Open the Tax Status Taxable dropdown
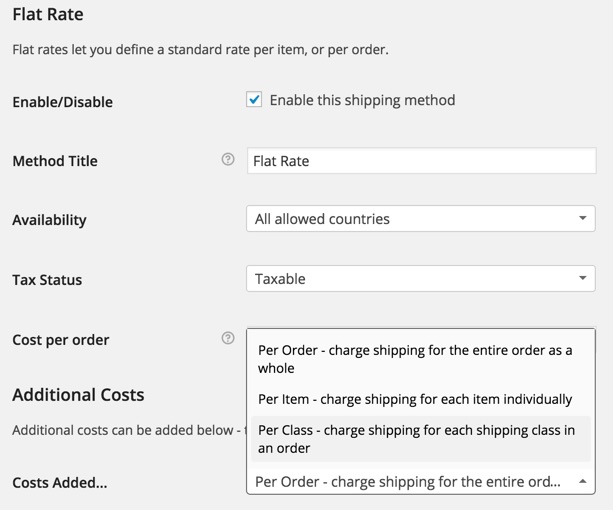The image size is (613, 510). (421, 279)
